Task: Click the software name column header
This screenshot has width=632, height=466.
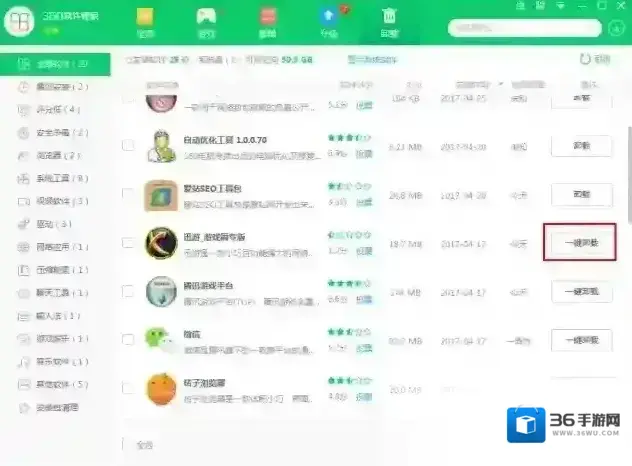Action: [x=162, y=85]
